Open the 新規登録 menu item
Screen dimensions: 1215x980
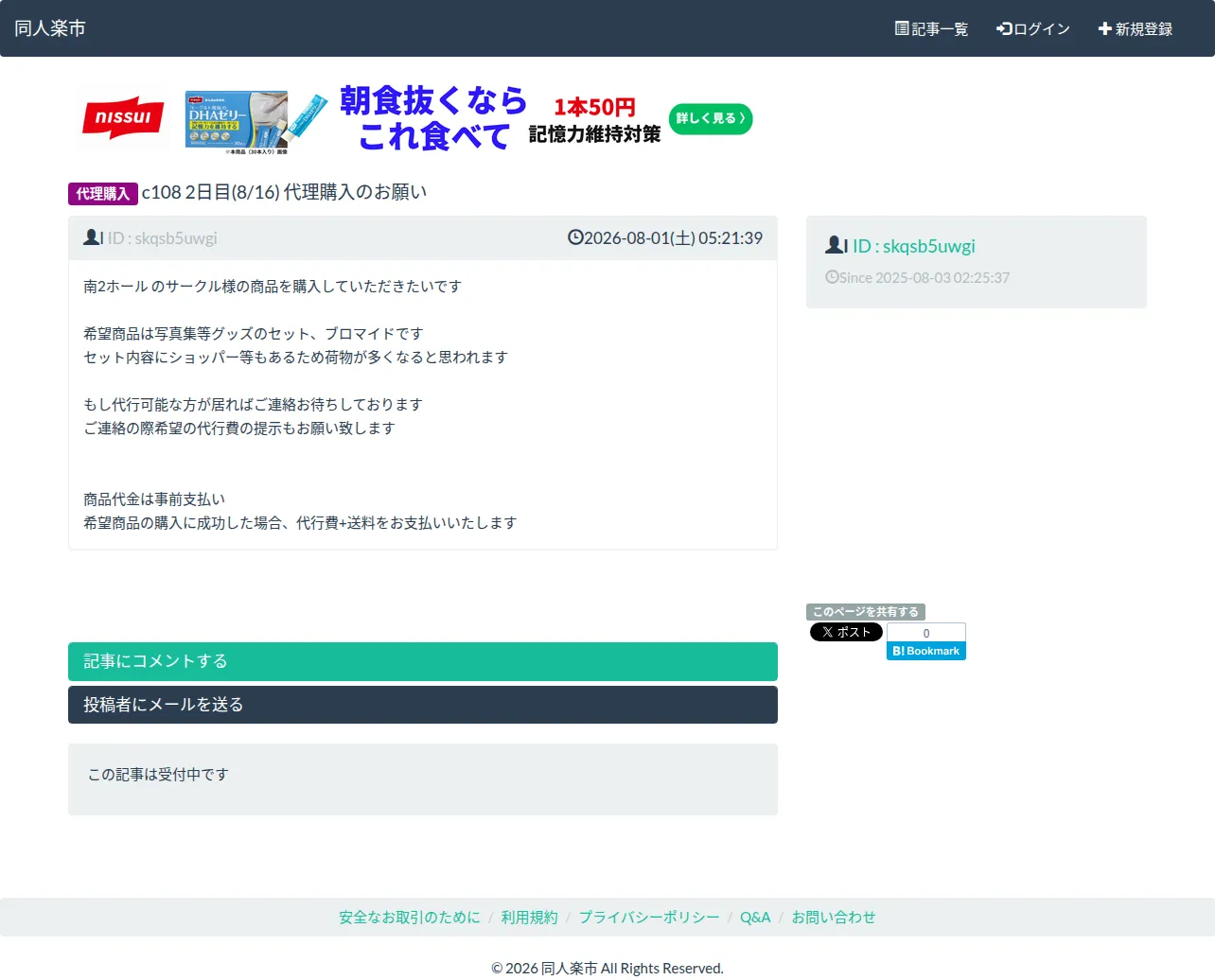[1136, 29]
